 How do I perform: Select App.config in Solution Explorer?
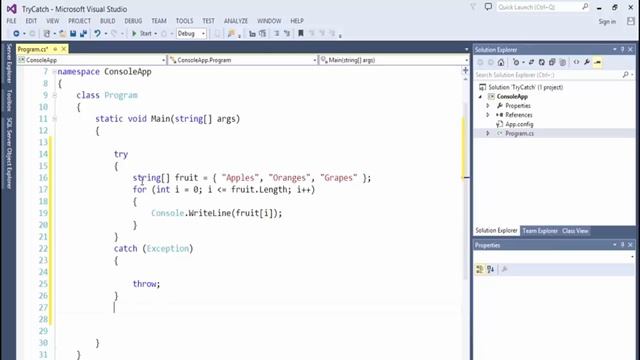519,124
